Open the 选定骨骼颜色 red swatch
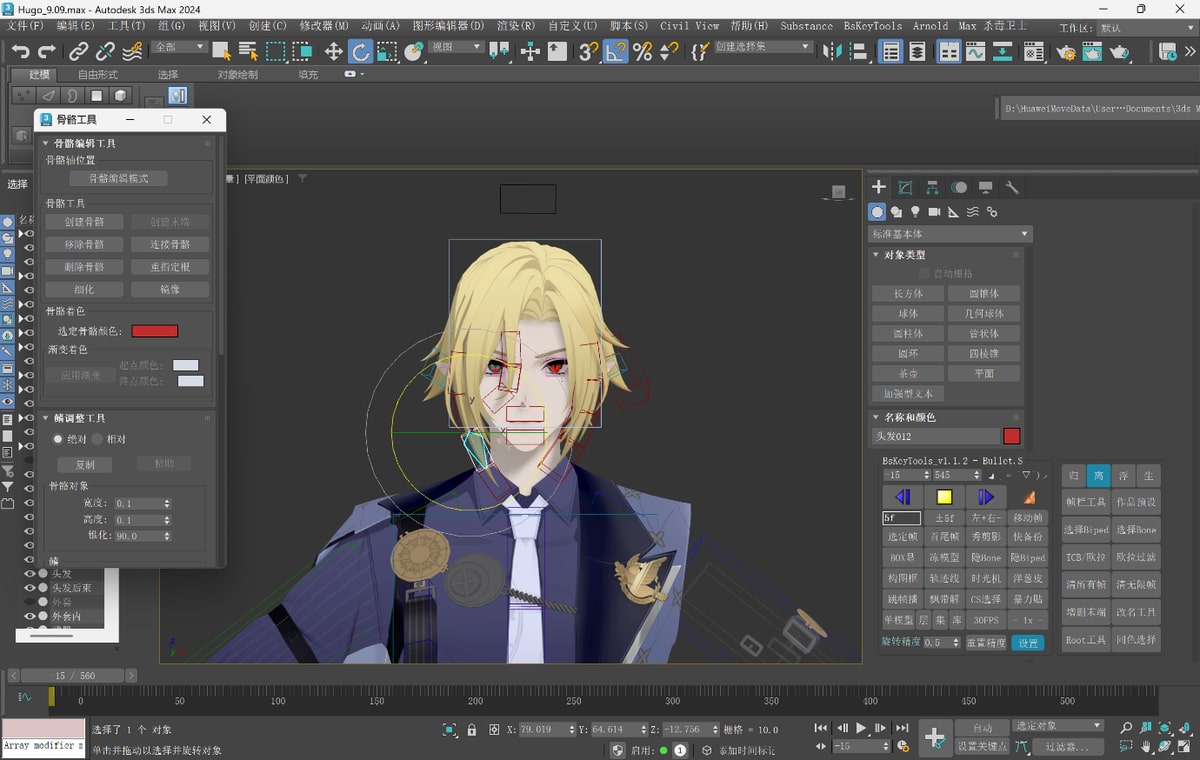 pyautogui.click(x=154, y=331)
